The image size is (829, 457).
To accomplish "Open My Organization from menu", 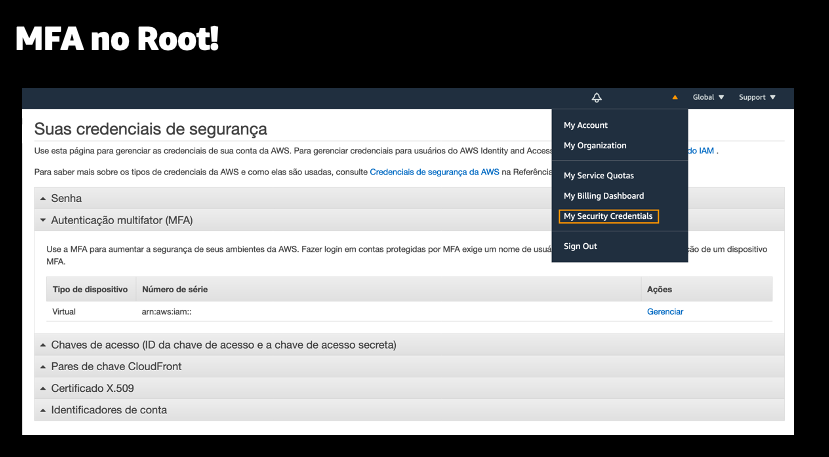I will pos(595,145).
